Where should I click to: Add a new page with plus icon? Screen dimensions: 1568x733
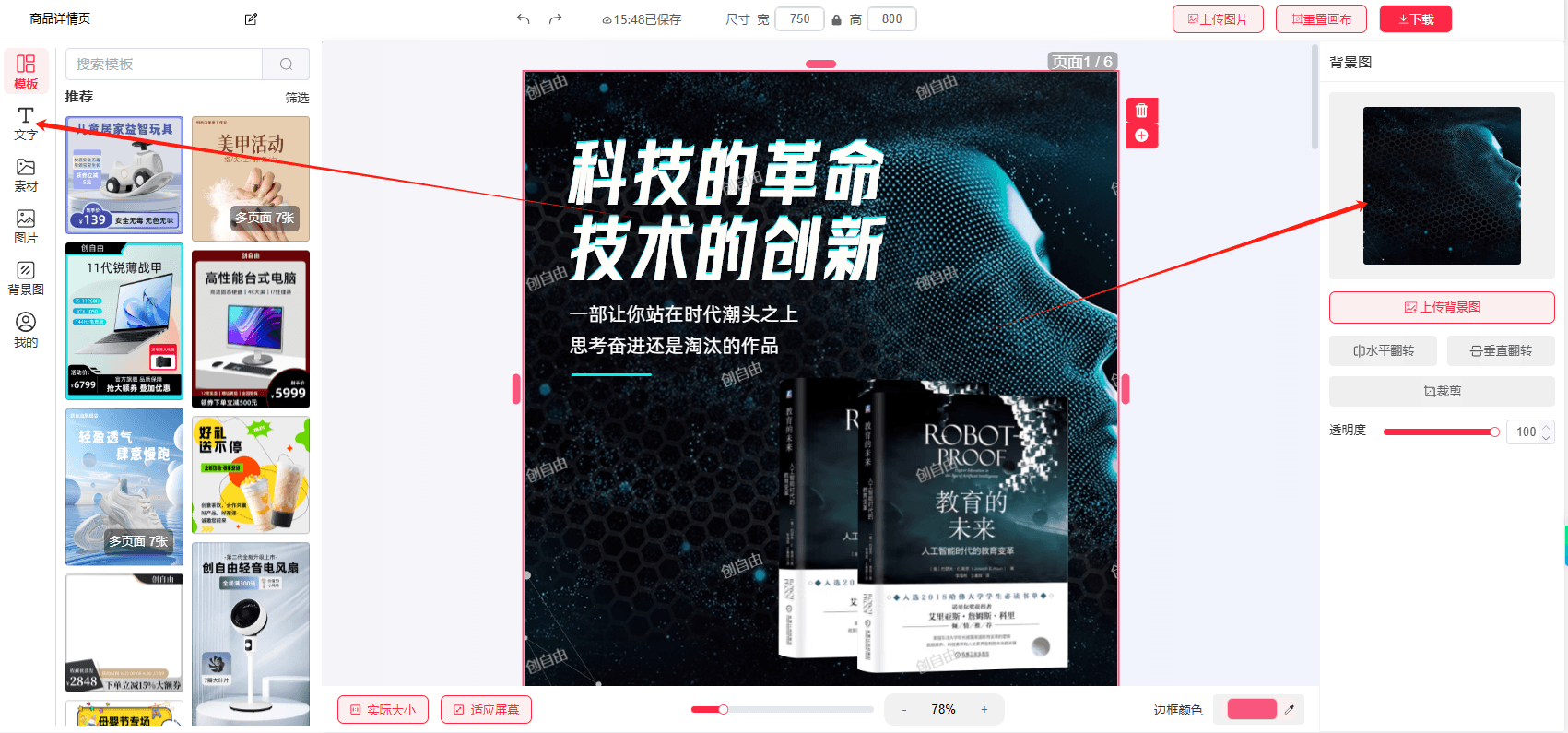click(x=1141, y=136)
